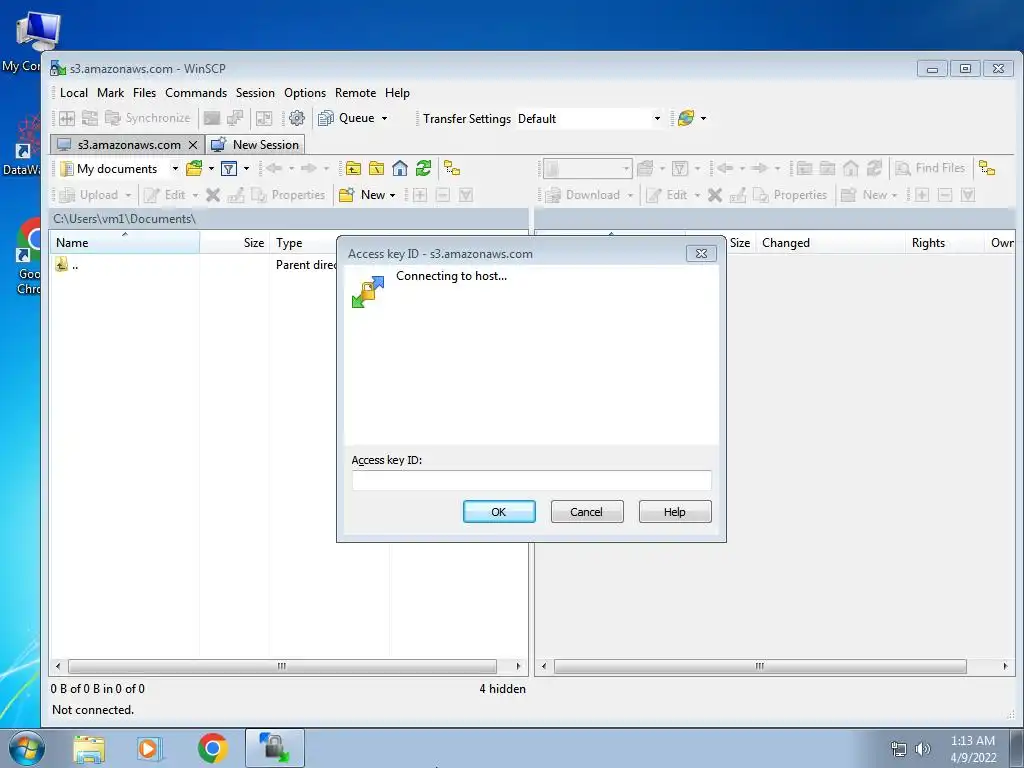Click the local Delete X icon
This screenshot has width=1024, height=768.
click(213, 195)
